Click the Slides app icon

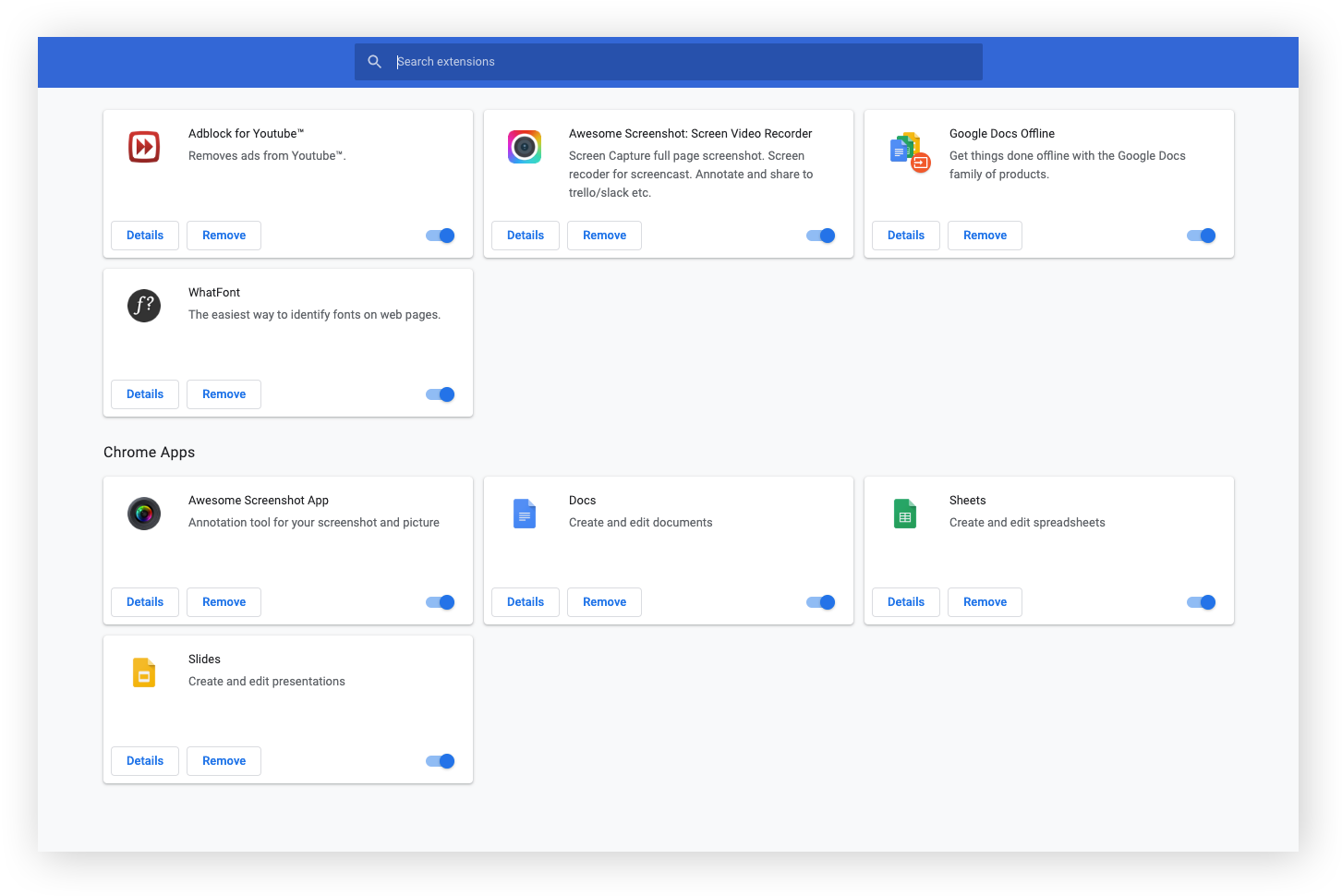tap(144, 672)
